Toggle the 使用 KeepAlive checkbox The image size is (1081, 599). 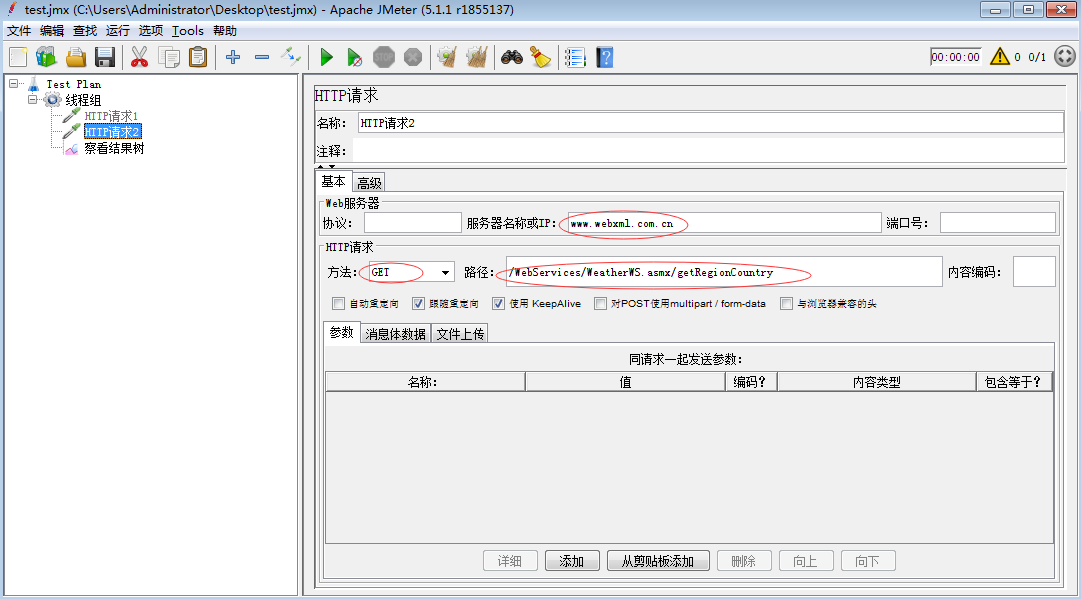498,303
